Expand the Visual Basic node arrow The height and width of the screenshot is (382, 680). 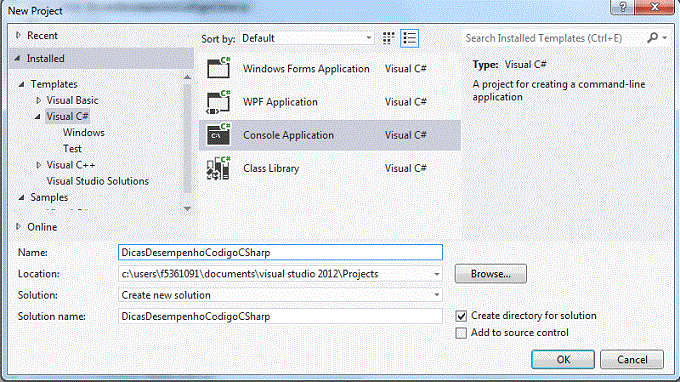pos(39,100)
